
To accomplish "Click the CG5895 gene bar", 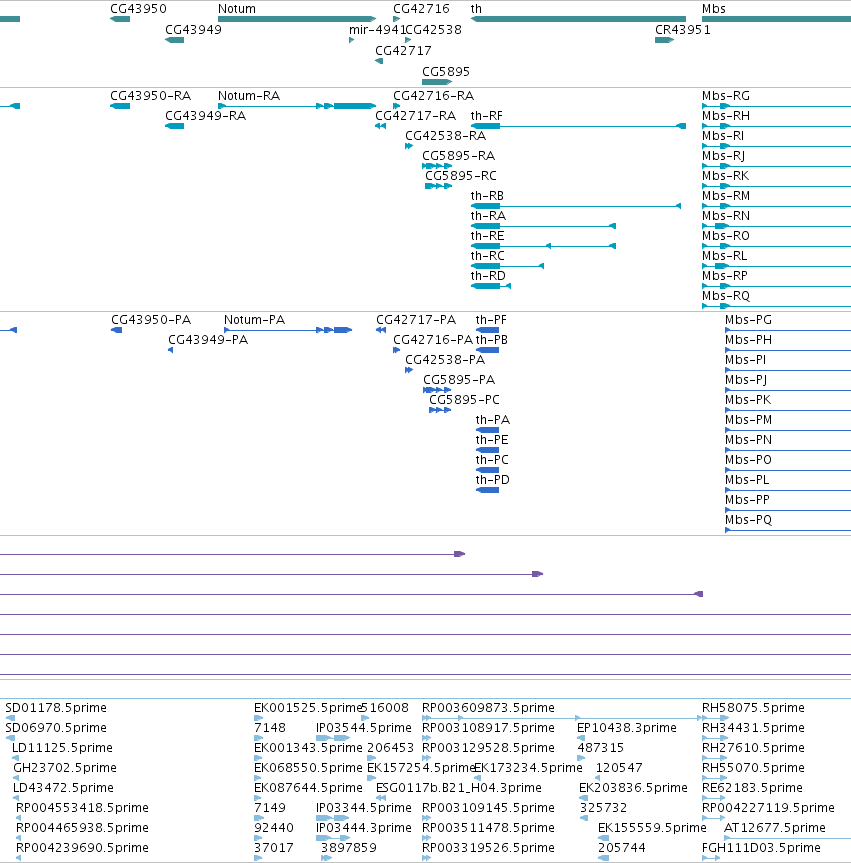I will (437, 82).
